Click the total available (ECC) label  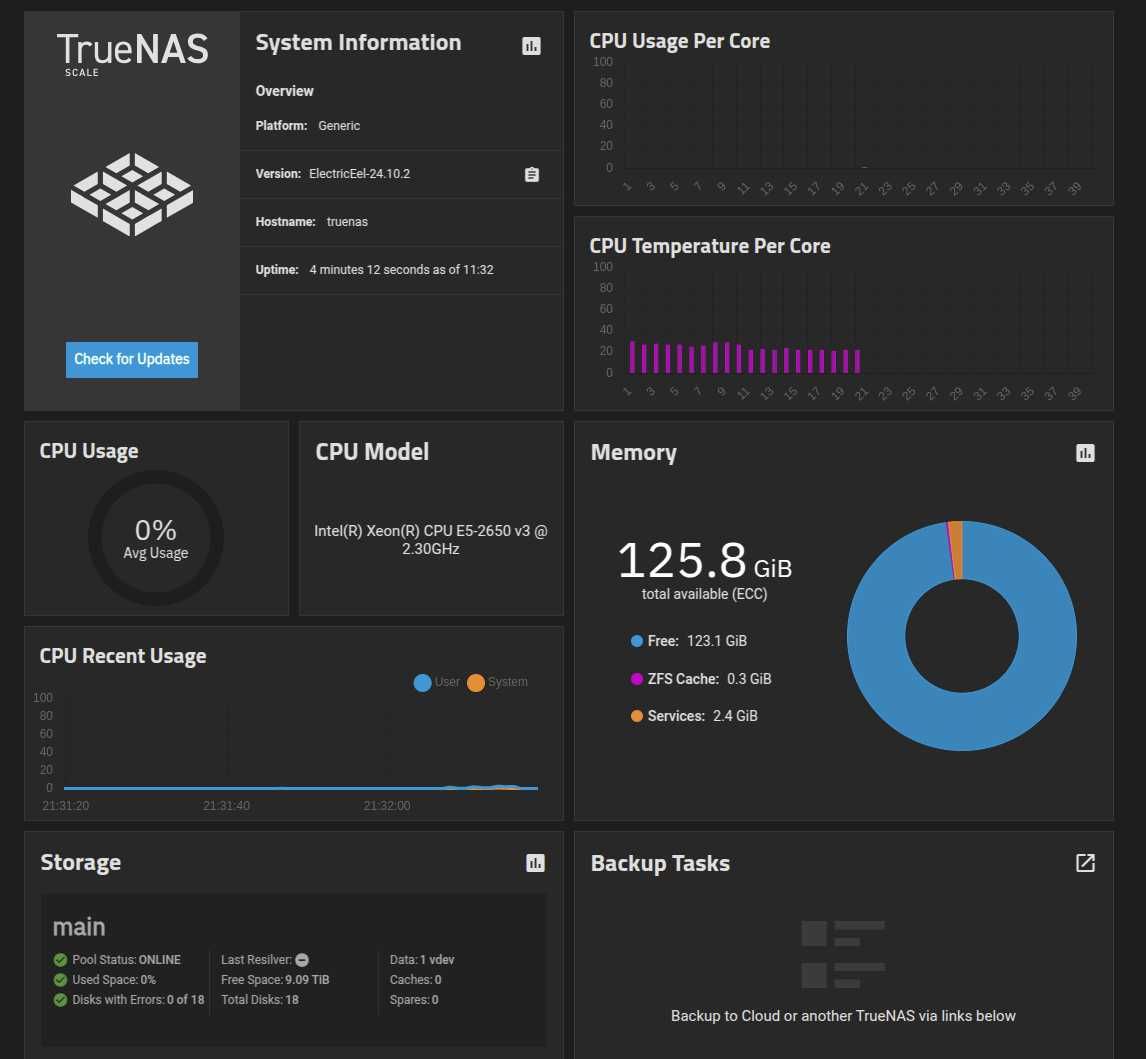click(x=705, y=594)
